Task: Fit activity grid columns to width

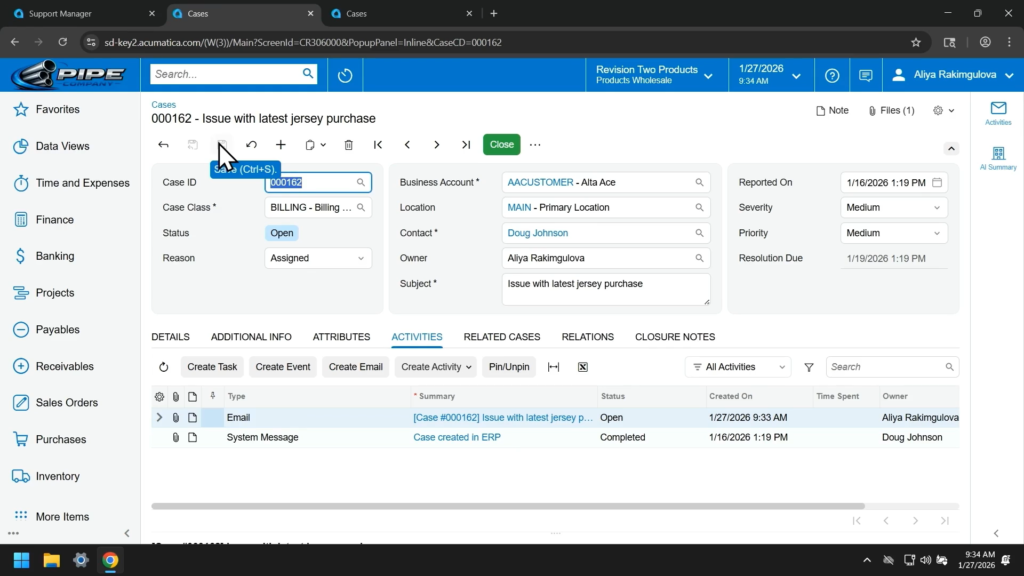Action: [x=554, y=367]
